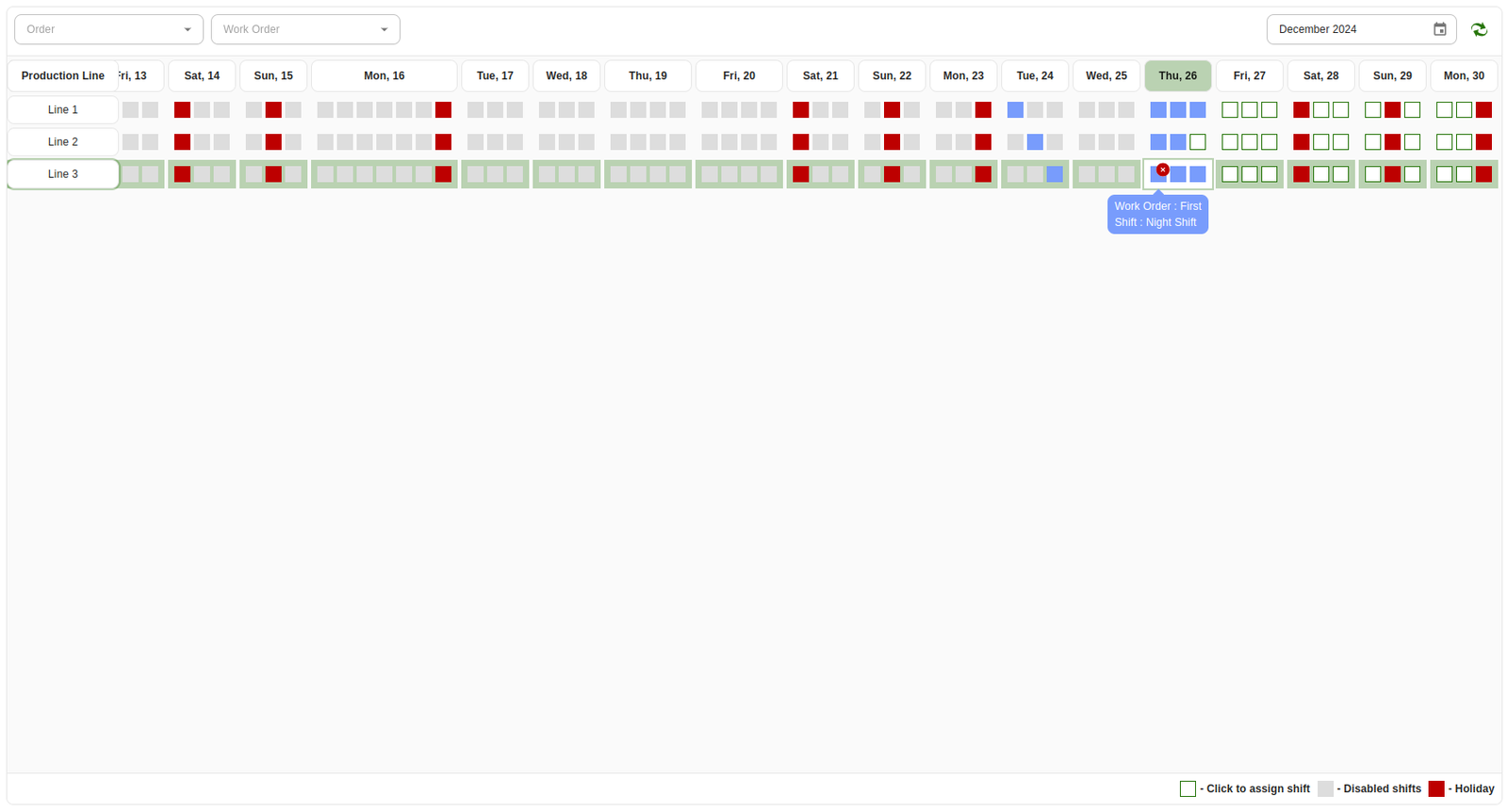The image size is (1508, 812).
Task: Click the Production Line column header
Action: tap(63, 75)
